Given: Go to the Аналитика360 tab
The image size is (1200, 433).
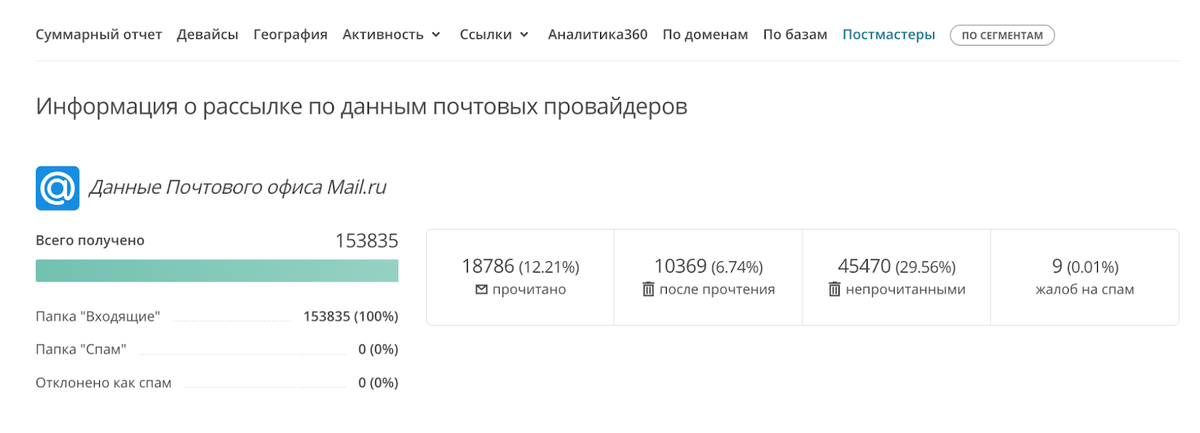Looking at the screenshot, I should coord(598,35).
